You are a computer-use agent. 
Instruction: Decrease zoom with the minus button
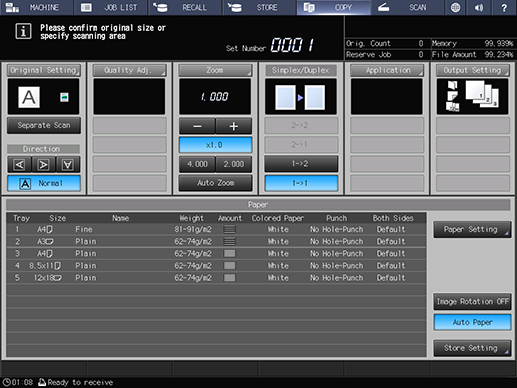click(197, 126)
